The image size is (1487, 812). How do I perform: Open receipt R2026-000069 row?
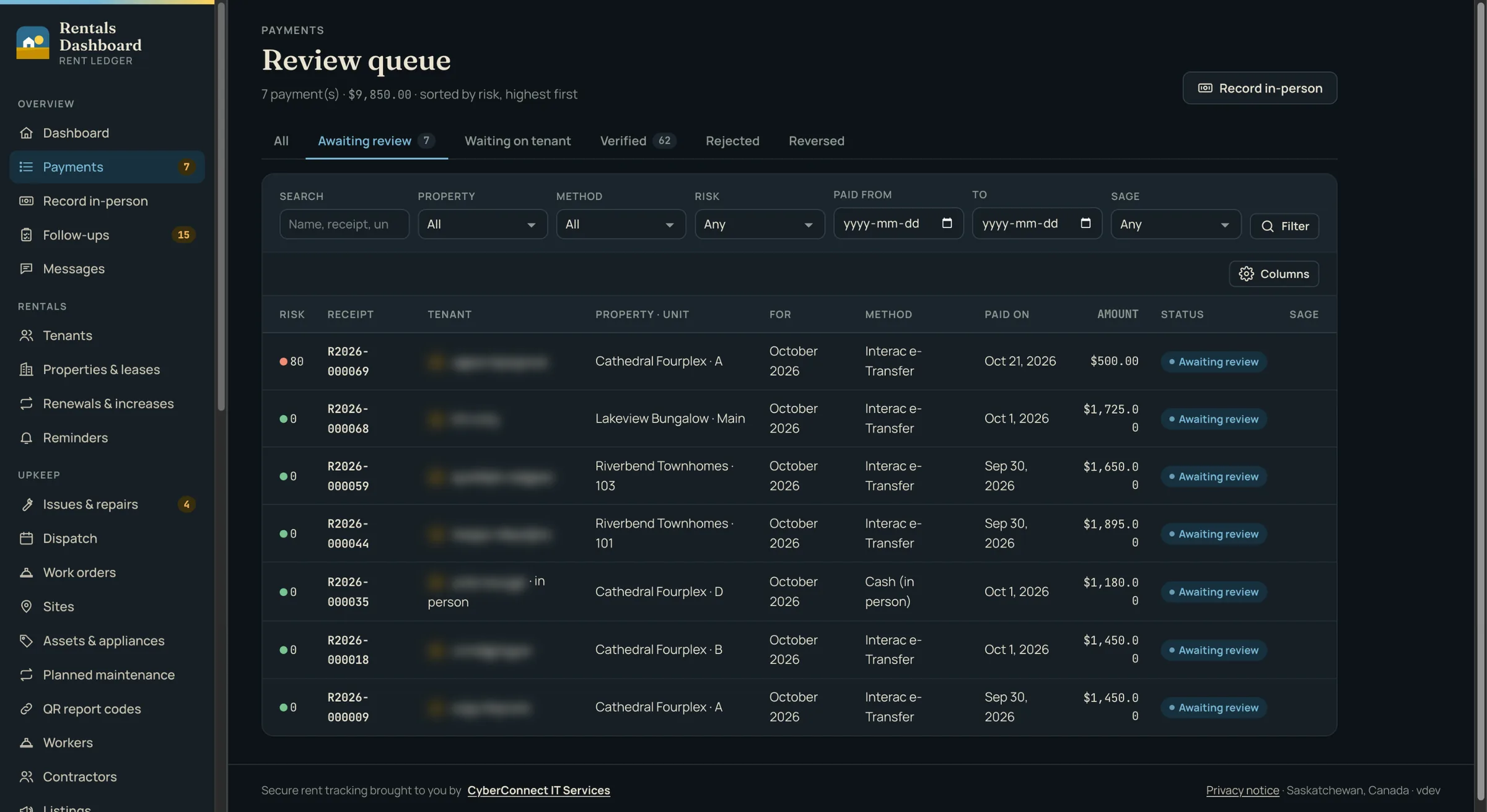point(799,361)
